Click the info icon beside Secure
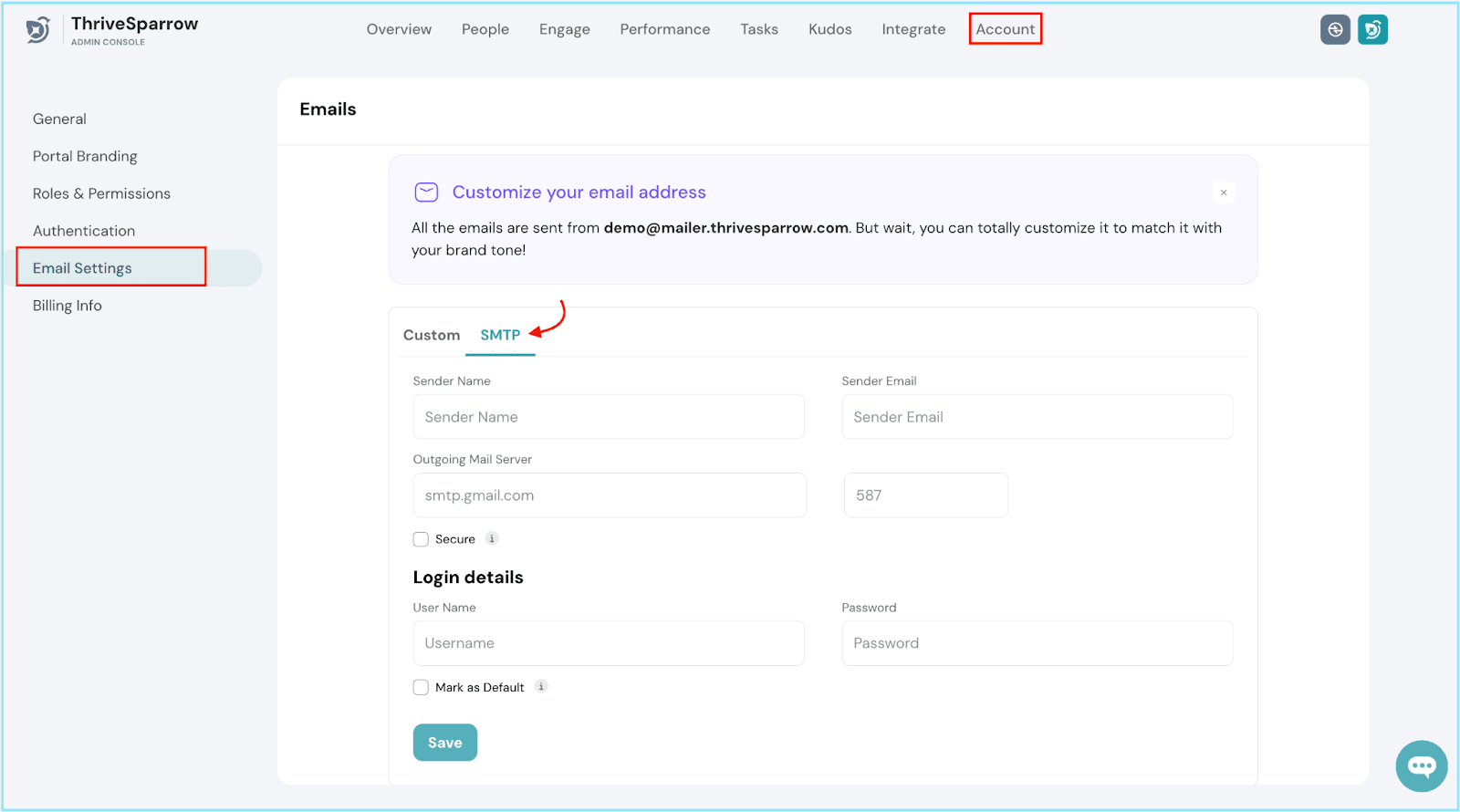1460x812 pixels. 492,538
